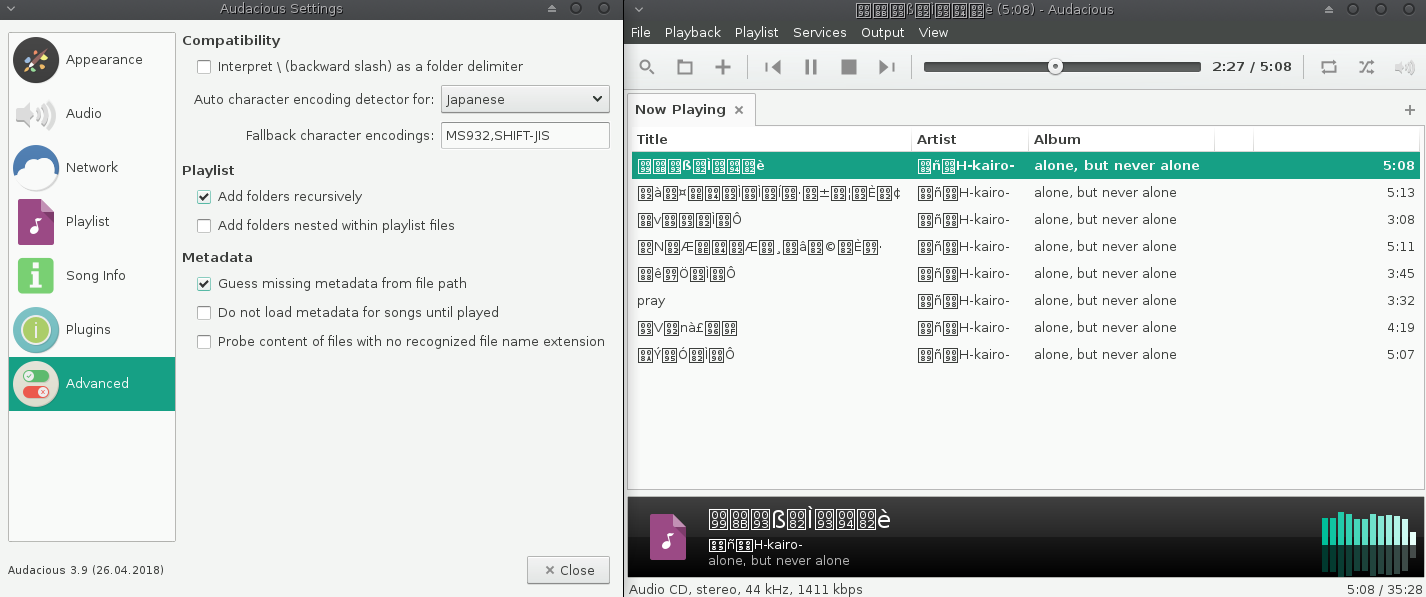
Task: Click the 2:27 / 5:08 time display
Action: (1251, 67)
